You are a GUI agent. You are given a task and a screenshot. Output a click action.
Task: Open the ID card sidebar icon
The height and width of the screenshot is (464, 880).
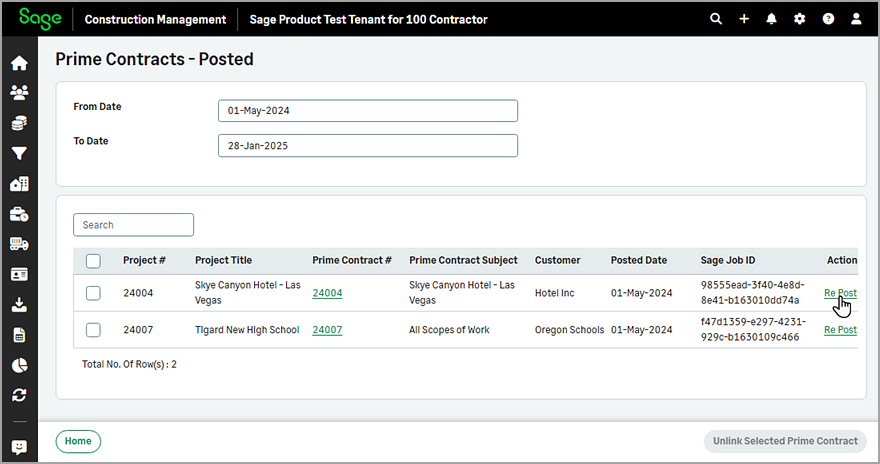click(19, 274)
